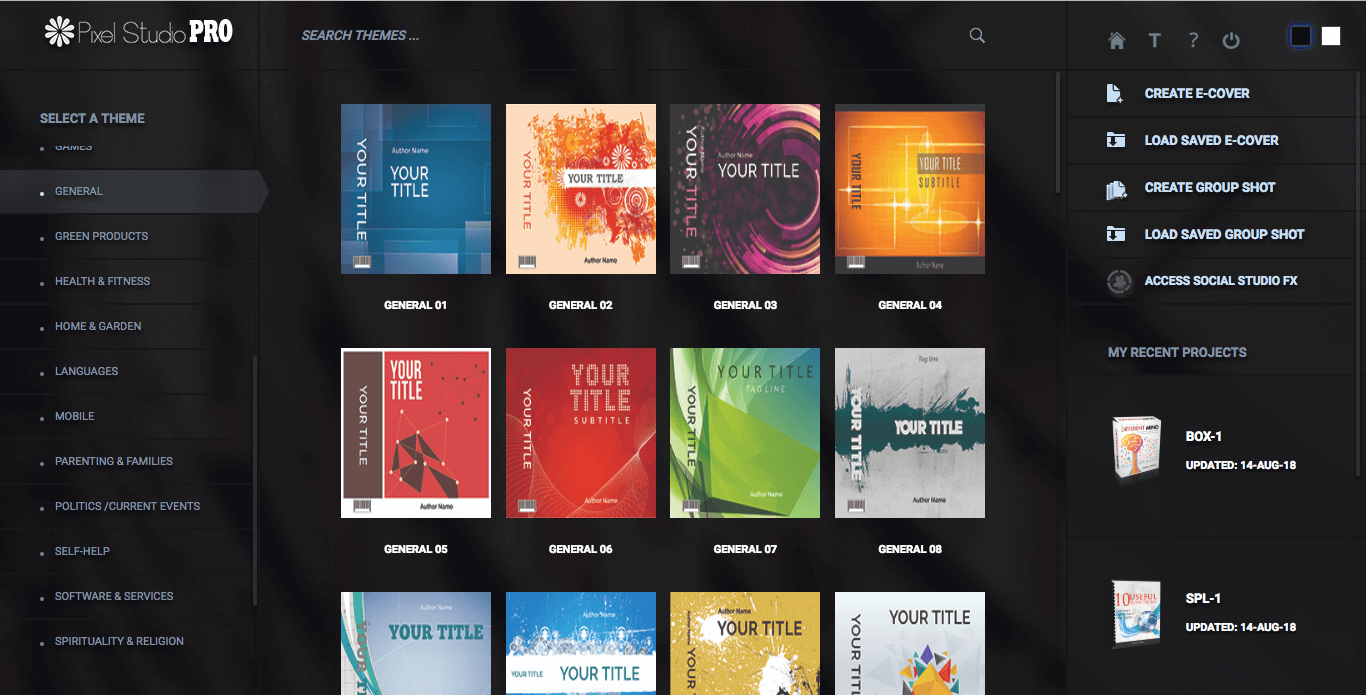Click the Pixel Studio PRO flower logo

(60, 31)
